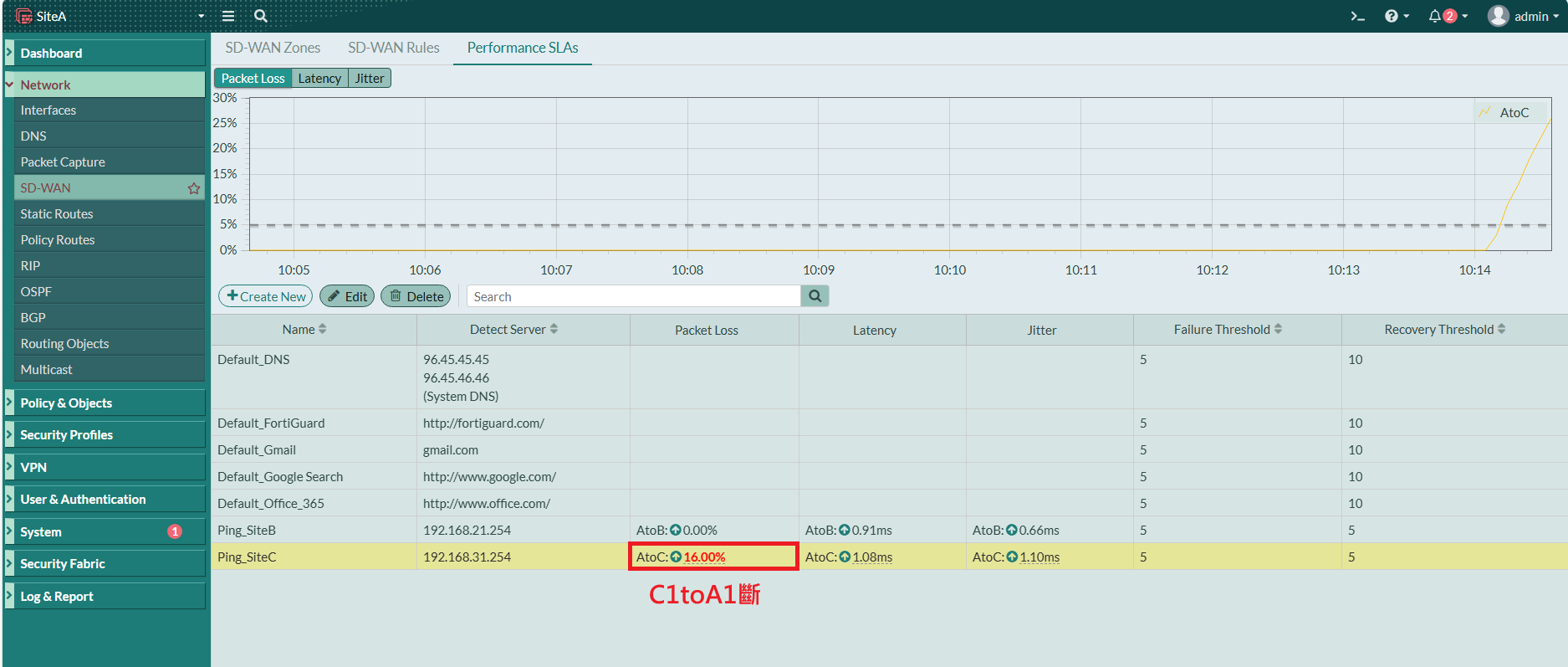Click the search magnifier button

coord(815,296)
